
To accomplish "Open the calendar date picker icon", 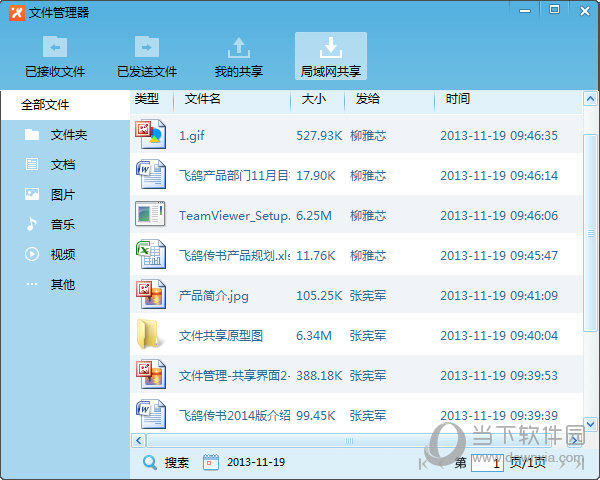I will tap(211, 462).
